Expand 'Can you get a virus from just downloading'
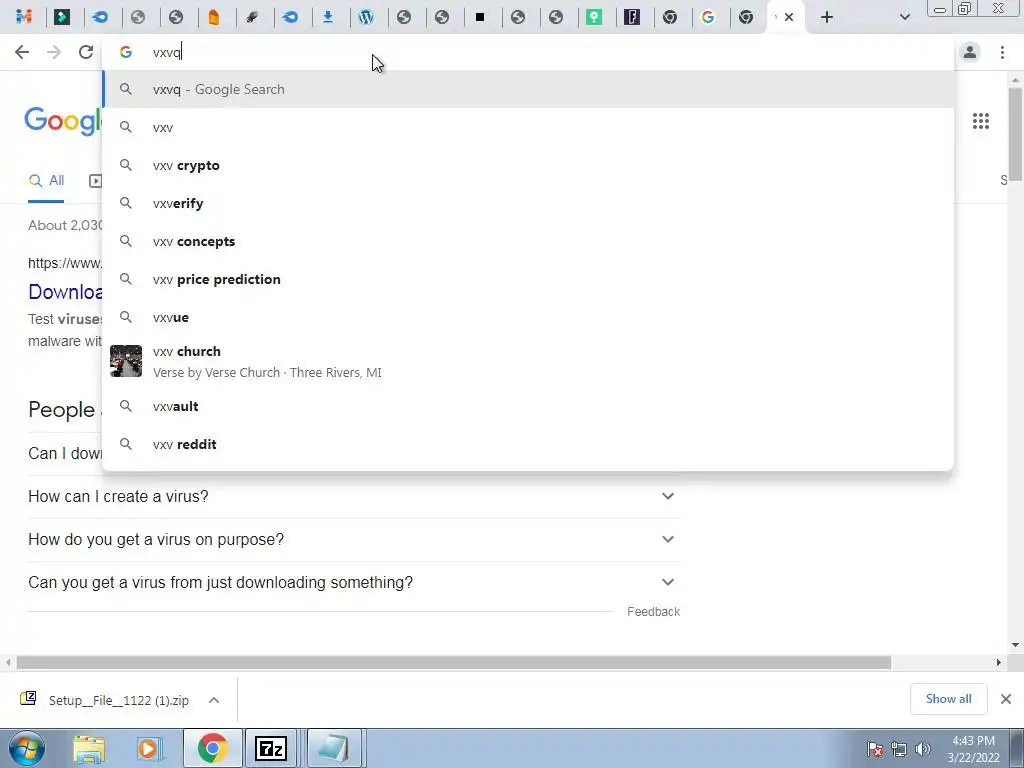The height and width of the screenshot is (768, 1024). (354, 583)
